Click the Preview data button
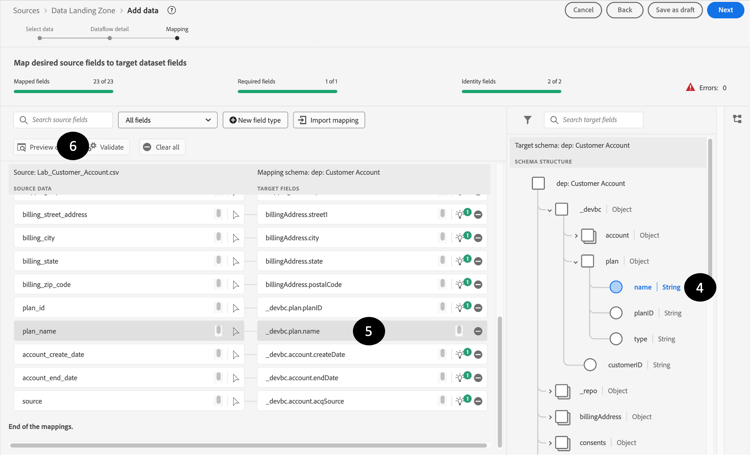The width and height of the screenshot is (750, 455). pos(41,147)
